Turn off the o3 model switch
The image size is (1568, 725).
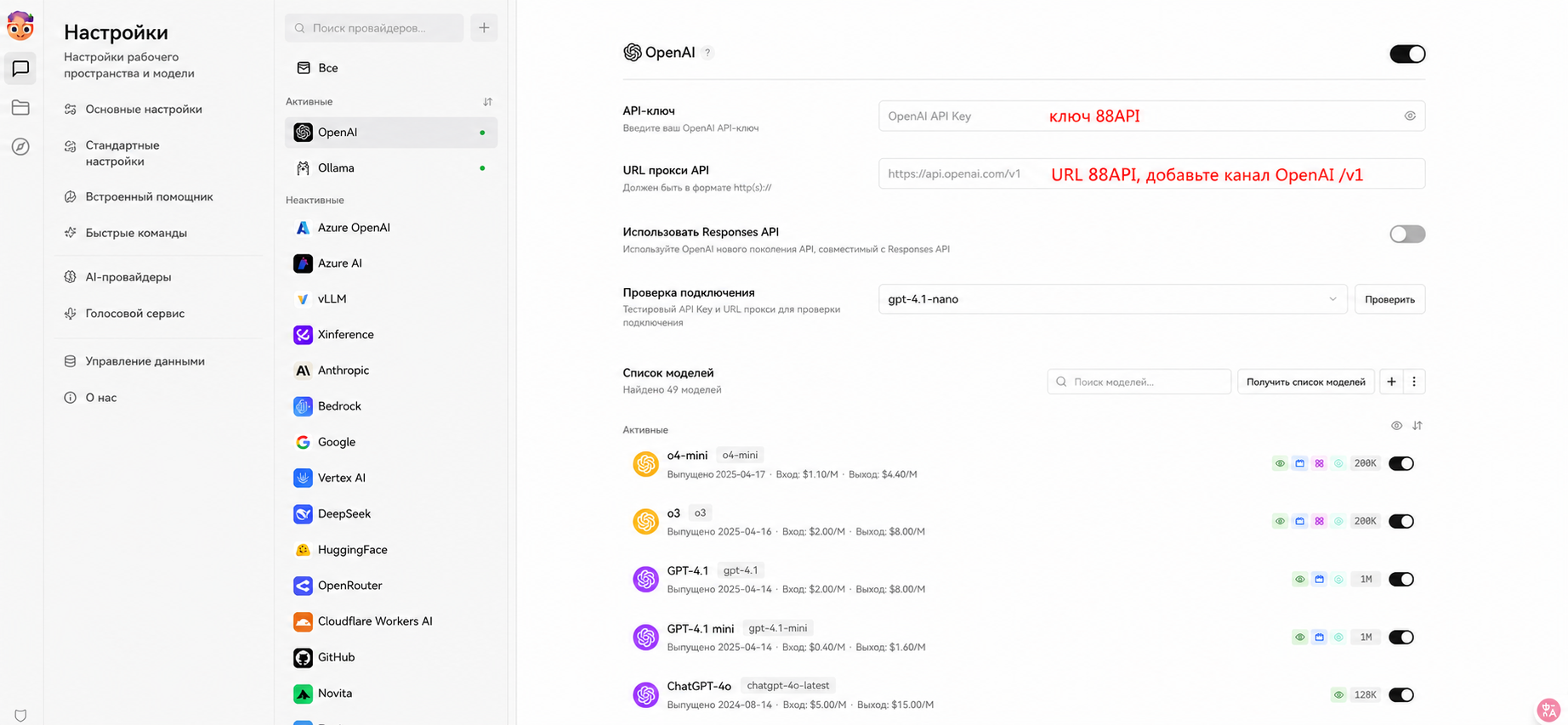1401,521
